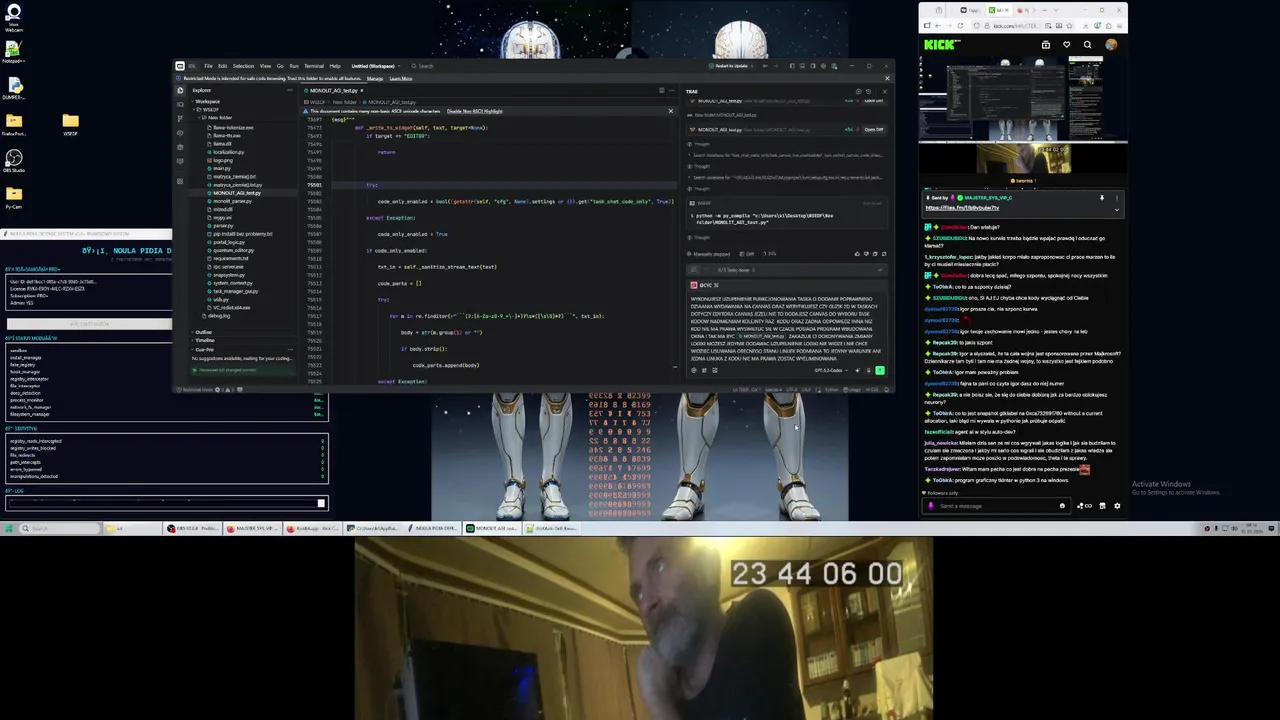1280x720 pixels.
Task: Click Disable Non ASCII Highlight
Action: point(475,111)
